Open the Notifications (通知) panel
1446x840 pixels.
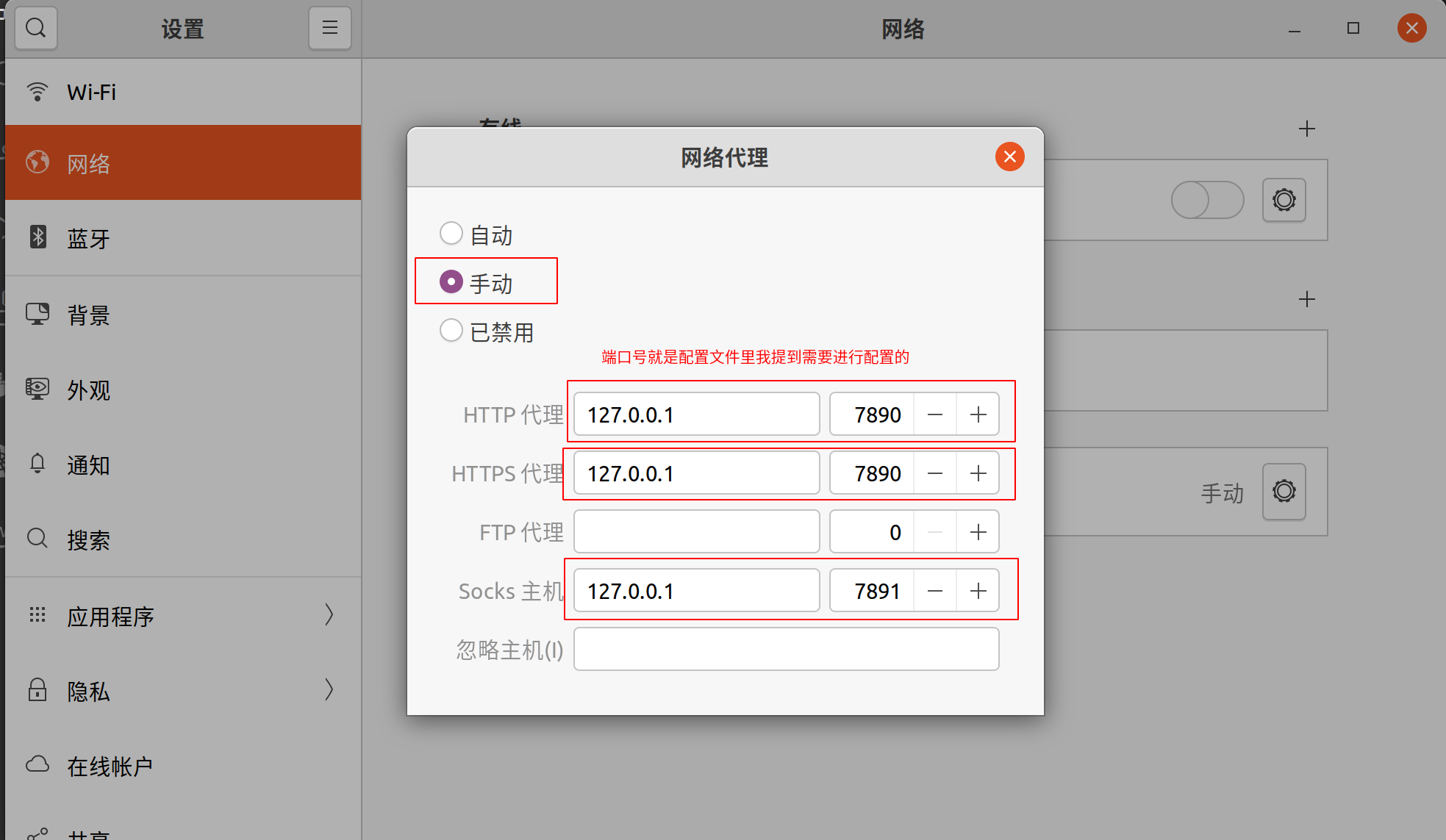tap(182, 464)
